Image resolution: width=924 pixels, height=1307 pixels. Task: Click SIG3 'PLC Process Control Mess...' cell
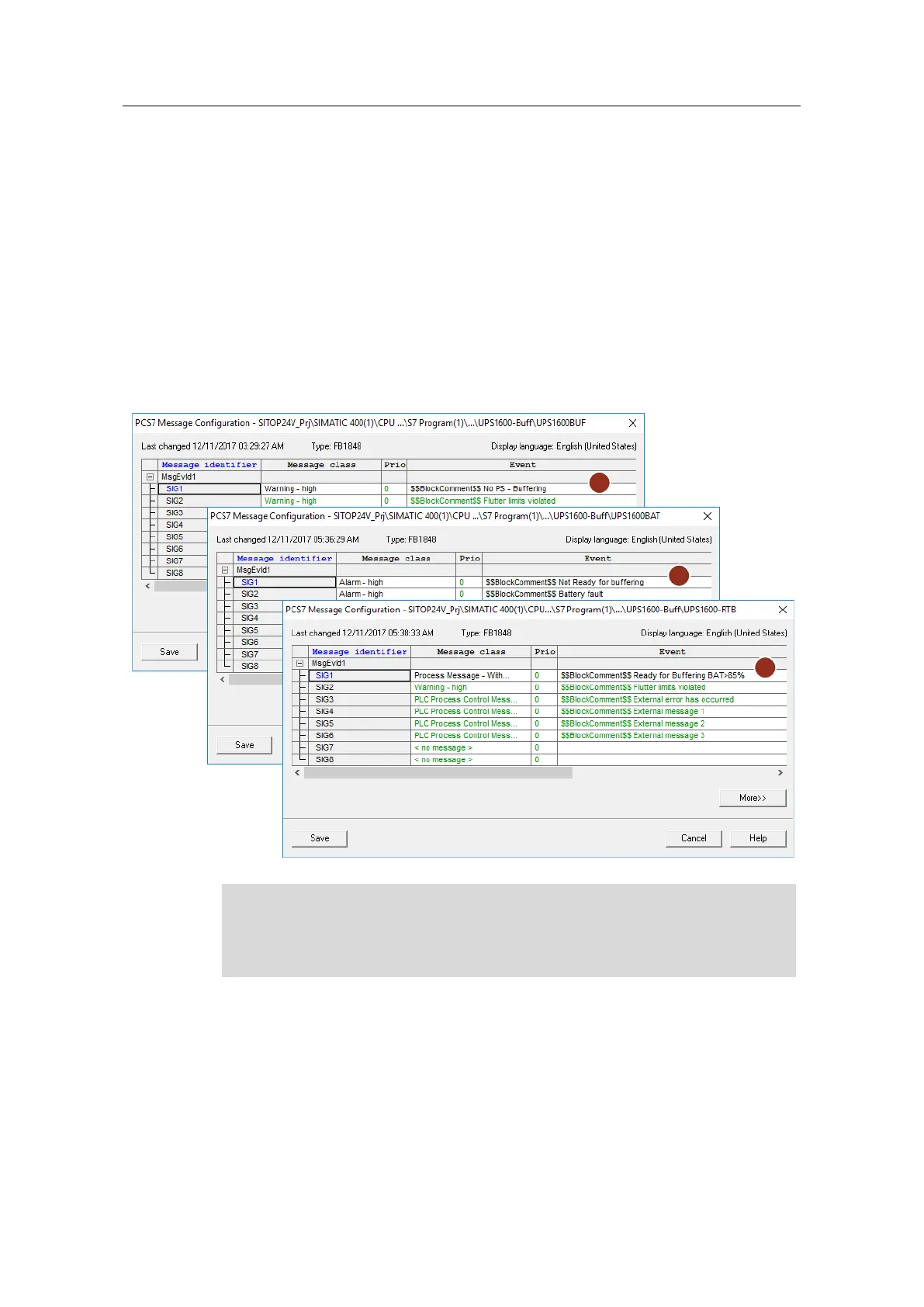471,699
